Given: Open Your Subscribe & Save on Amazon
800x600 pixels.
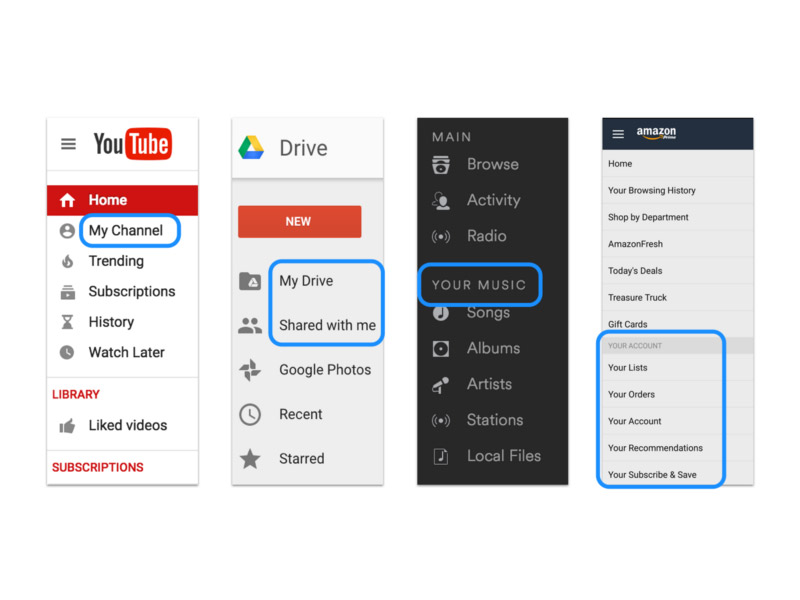Looking at the screenshot, I should (x=652, y=475).
